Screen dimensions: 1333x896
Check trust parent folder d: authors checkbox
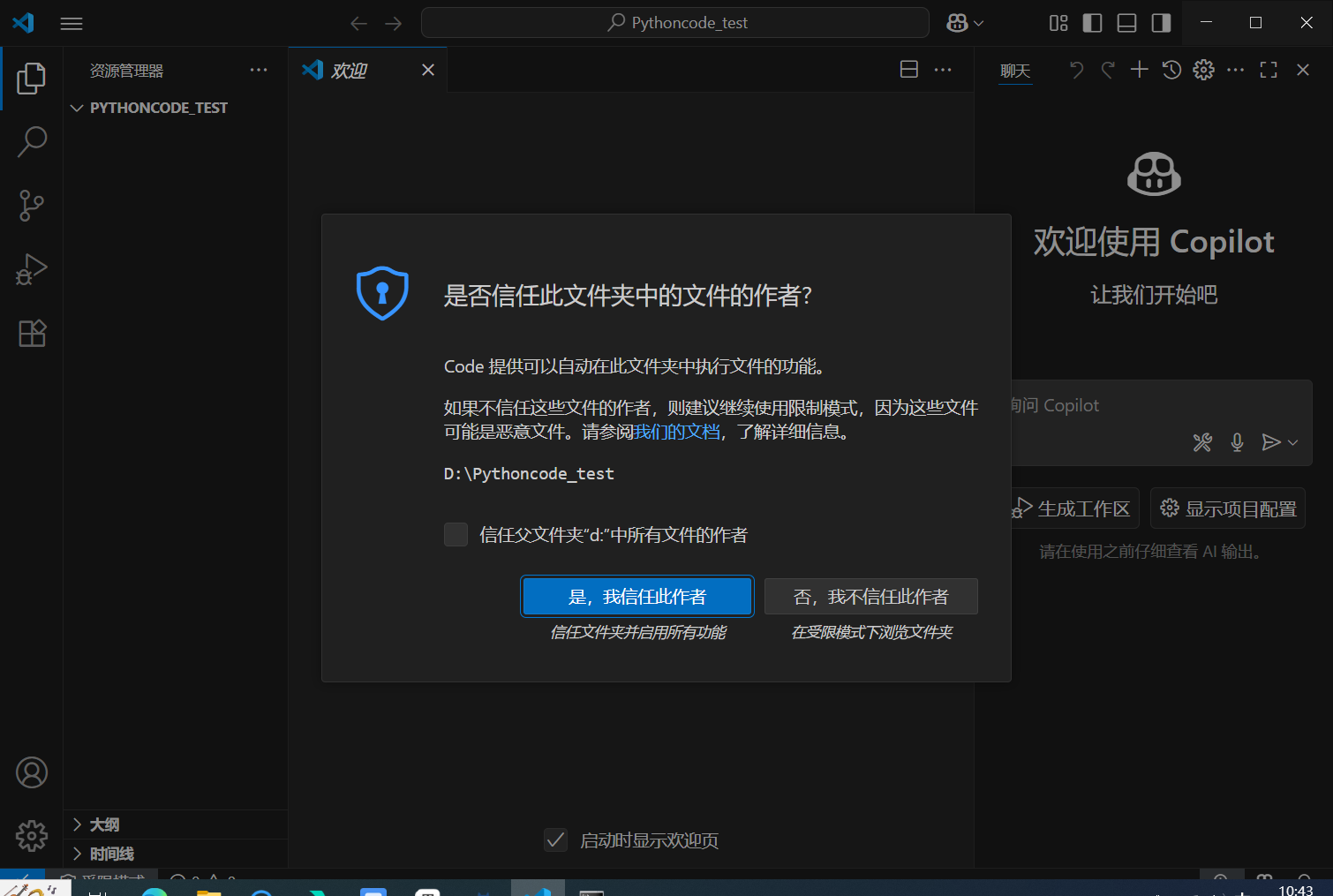pyautogui.click(x=456, y=534)
